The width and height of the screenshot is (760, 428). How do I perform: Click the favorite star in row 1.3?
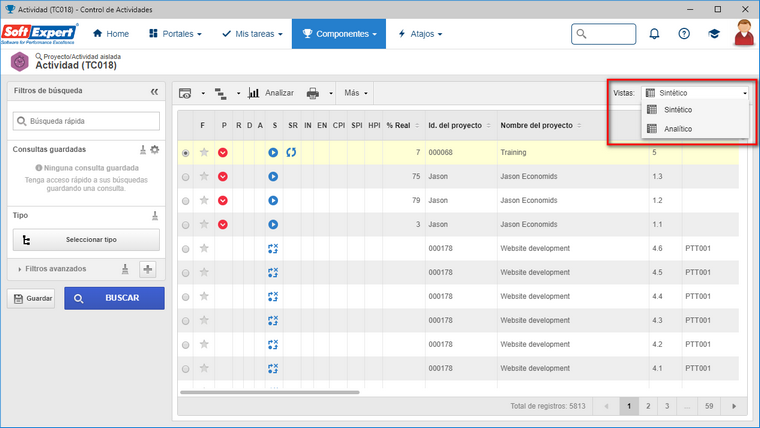(x=204, y=176)
